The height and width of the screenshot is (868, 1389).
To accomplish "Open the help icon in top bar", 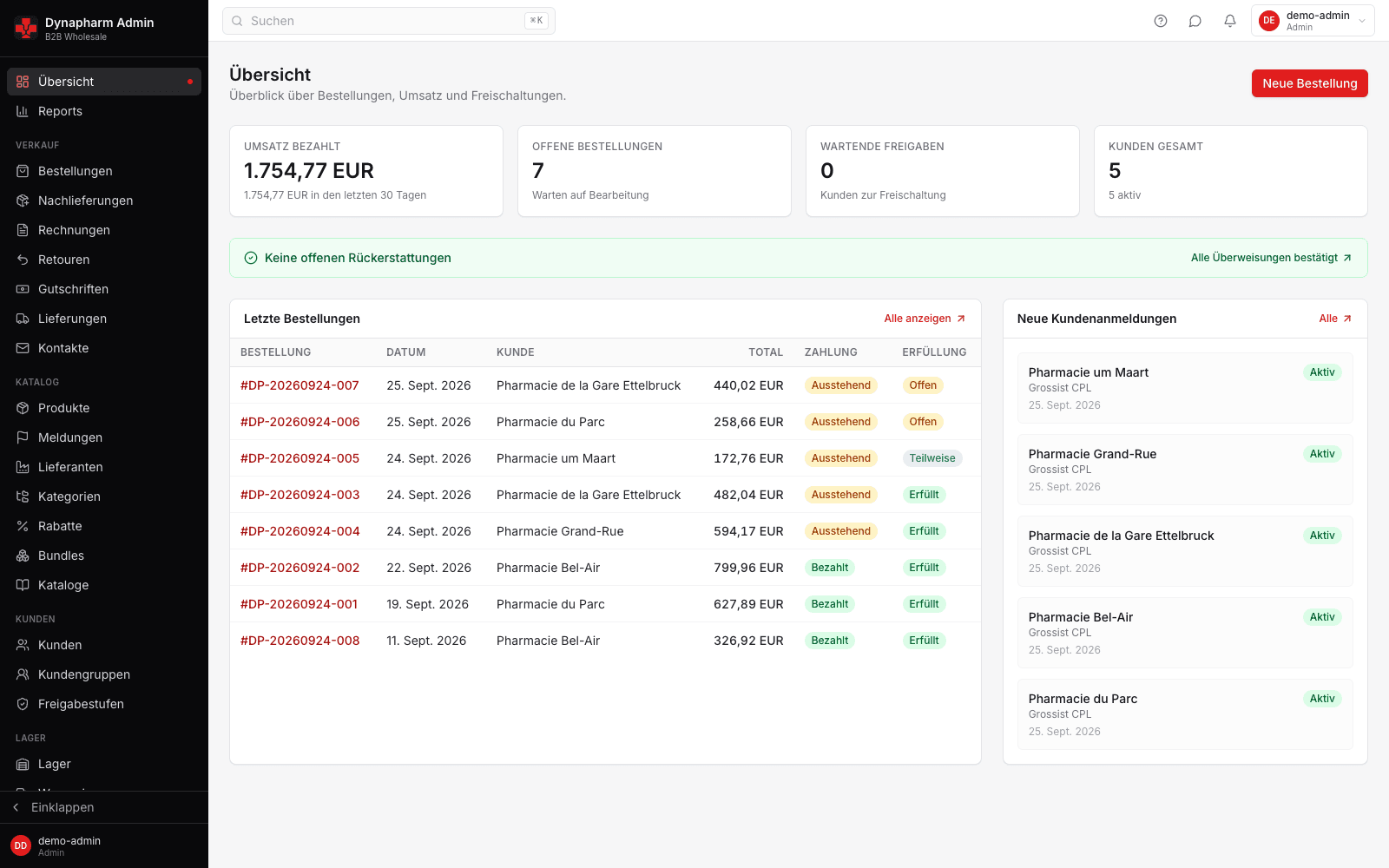I will 1161,21.
